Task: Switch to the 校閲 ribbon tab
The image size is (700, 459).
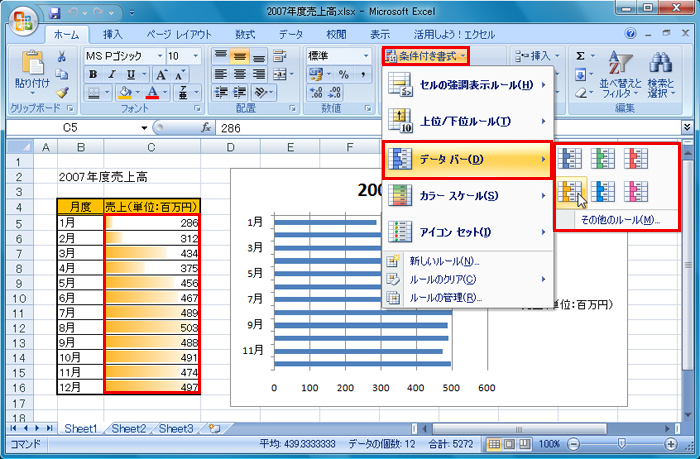Action: pyautogui.click(x=336, y=34)
